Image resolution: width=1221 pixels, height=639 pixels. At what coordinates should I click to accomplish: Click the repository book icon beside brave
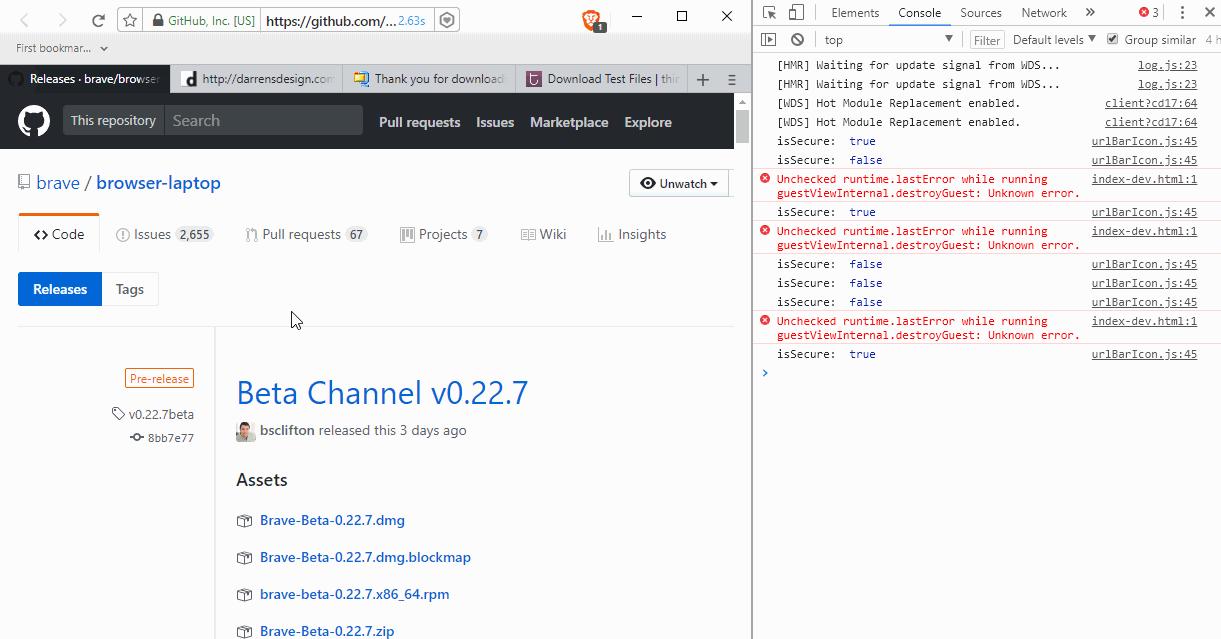24,183
